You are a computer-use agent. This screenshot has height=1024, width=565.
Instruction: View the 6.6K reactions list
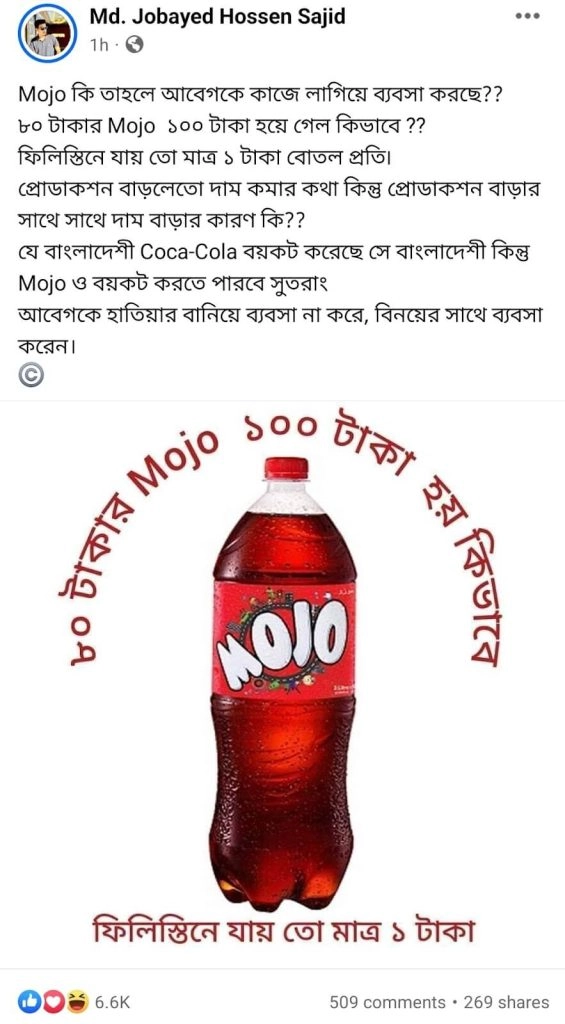(113, 1002)
